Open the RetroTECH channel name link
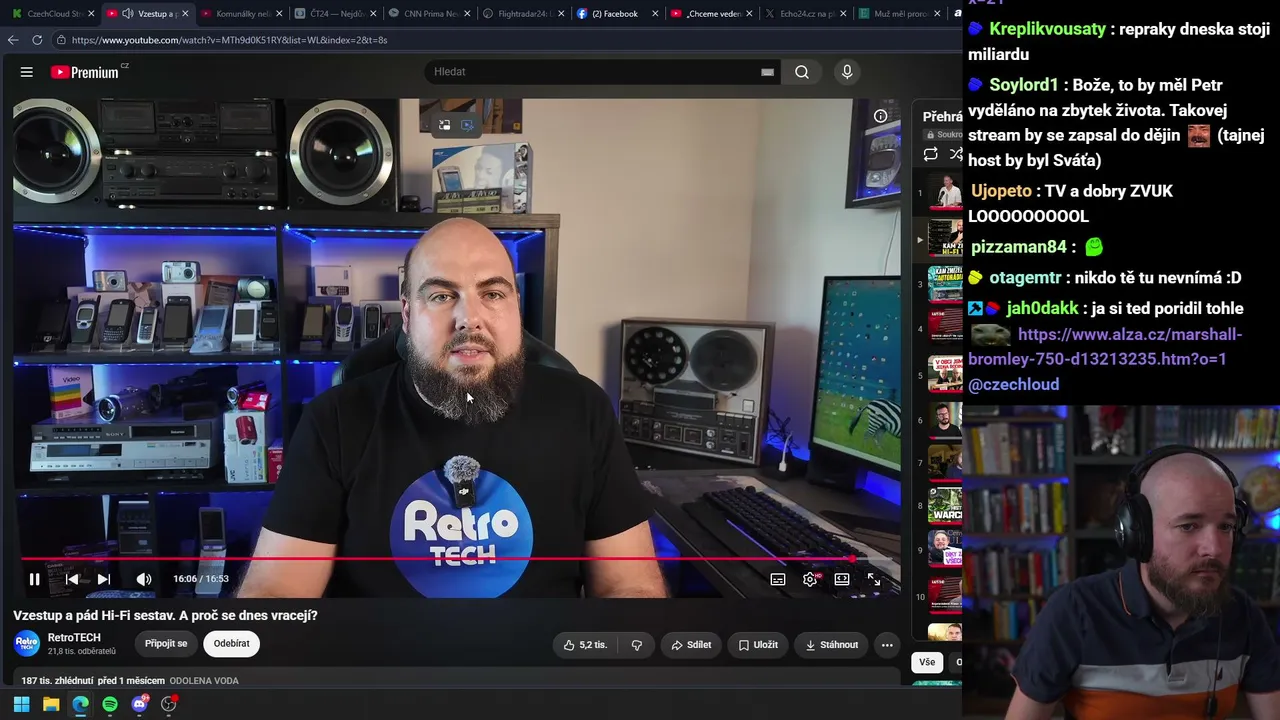 pyautogui.click(x=74, y=638)
